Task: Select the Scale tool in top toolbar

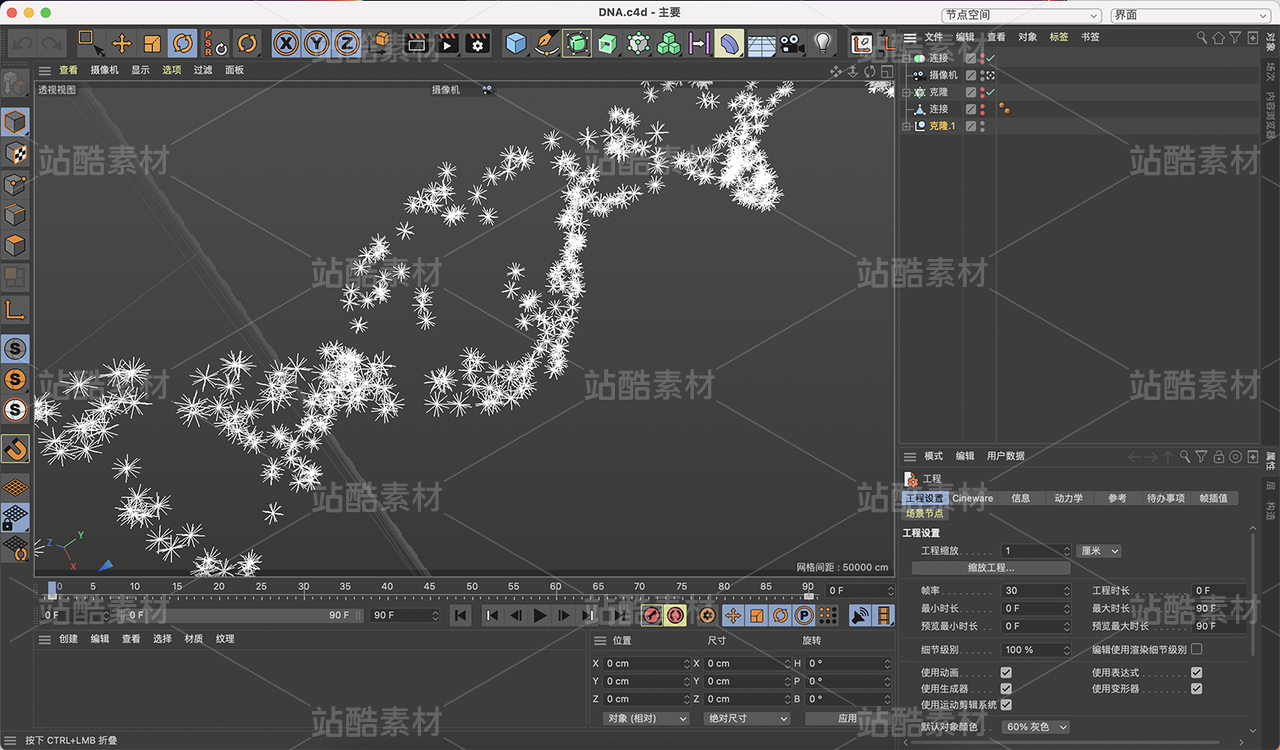Action: [152, 43]
